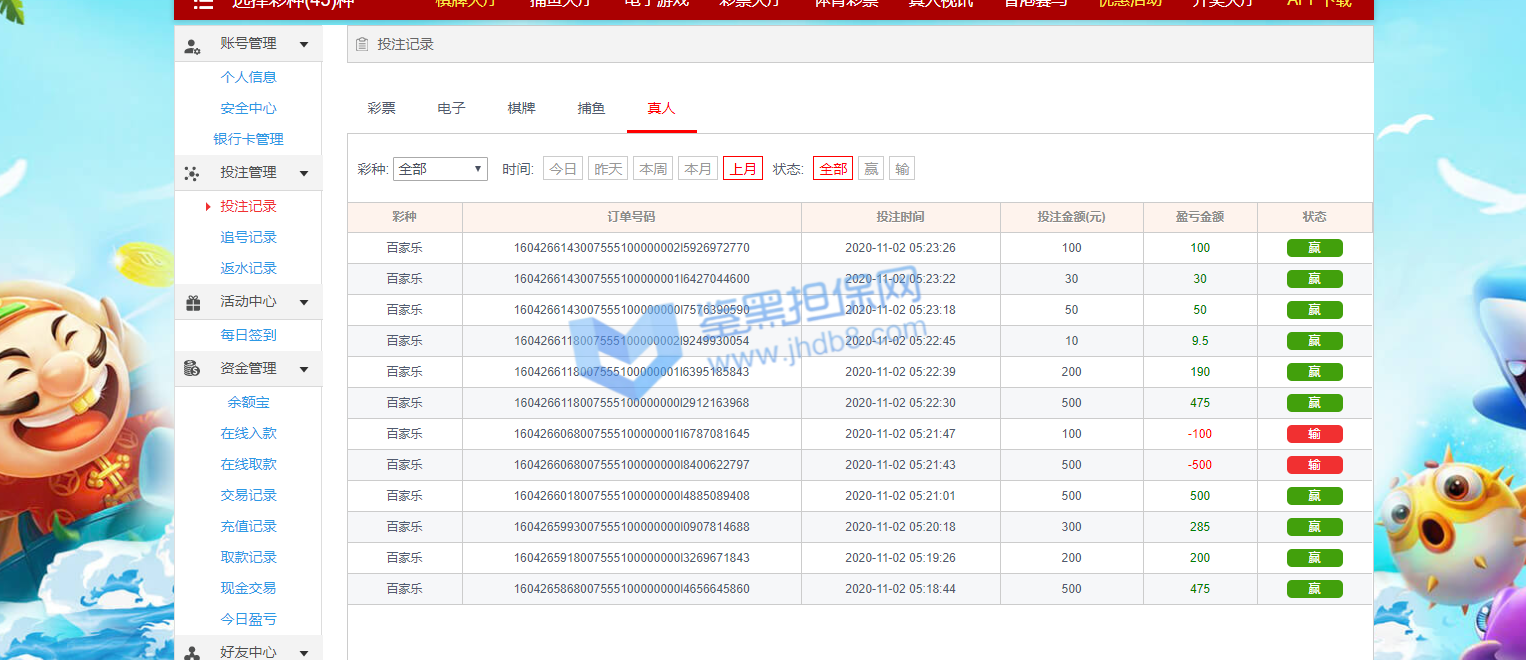Click the clipboard icon beside 投注记录 header
1526x660 pixels.
(x=362, y=44)
